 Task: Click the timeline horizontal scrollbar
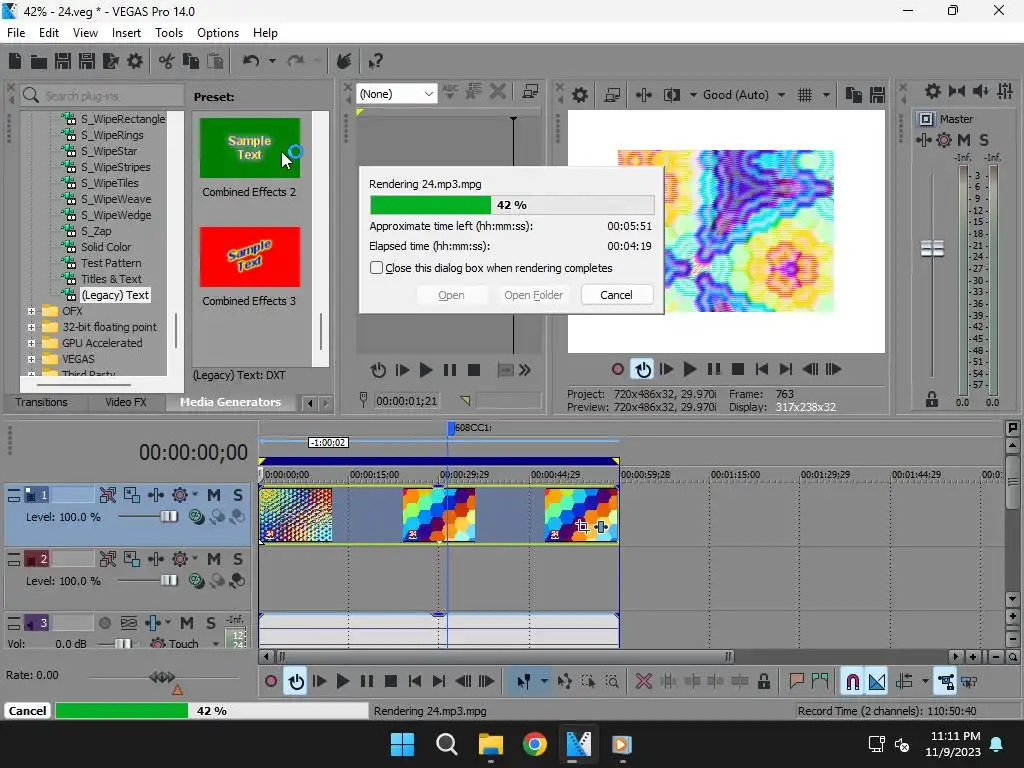[x=504, y=656]
